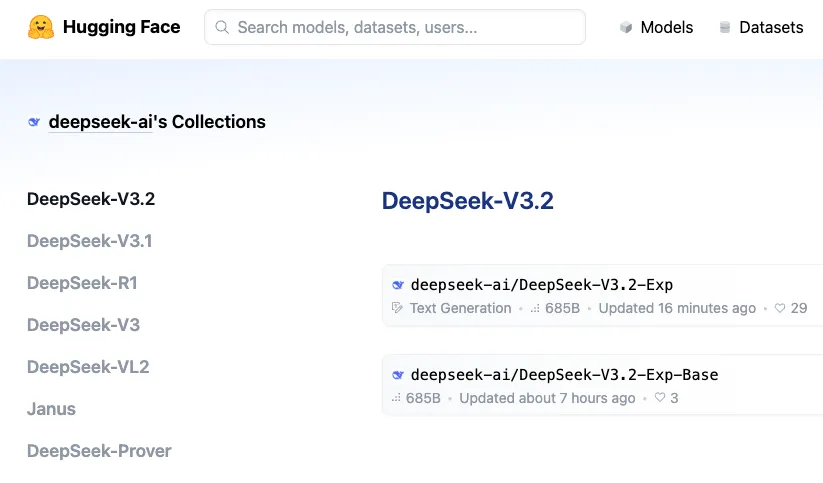Click the Text Generation task icon

[398, 309]
